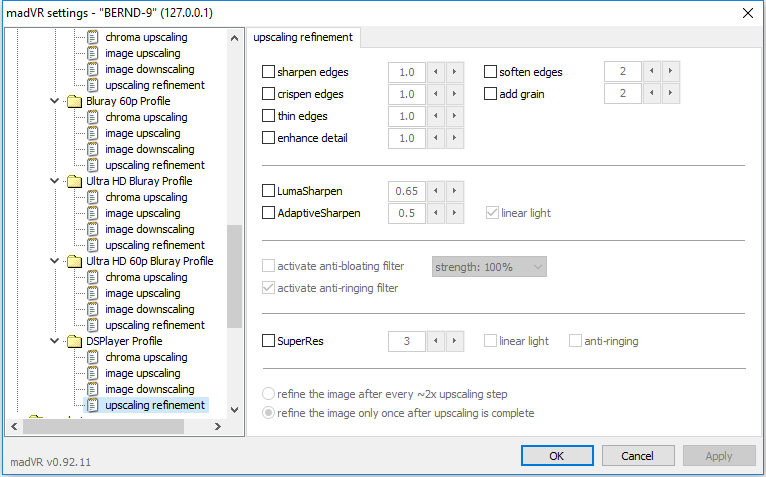This screenshot has height=477, width=766.
Task: Check the soften edges option
Action: click(x=490, y=72)
